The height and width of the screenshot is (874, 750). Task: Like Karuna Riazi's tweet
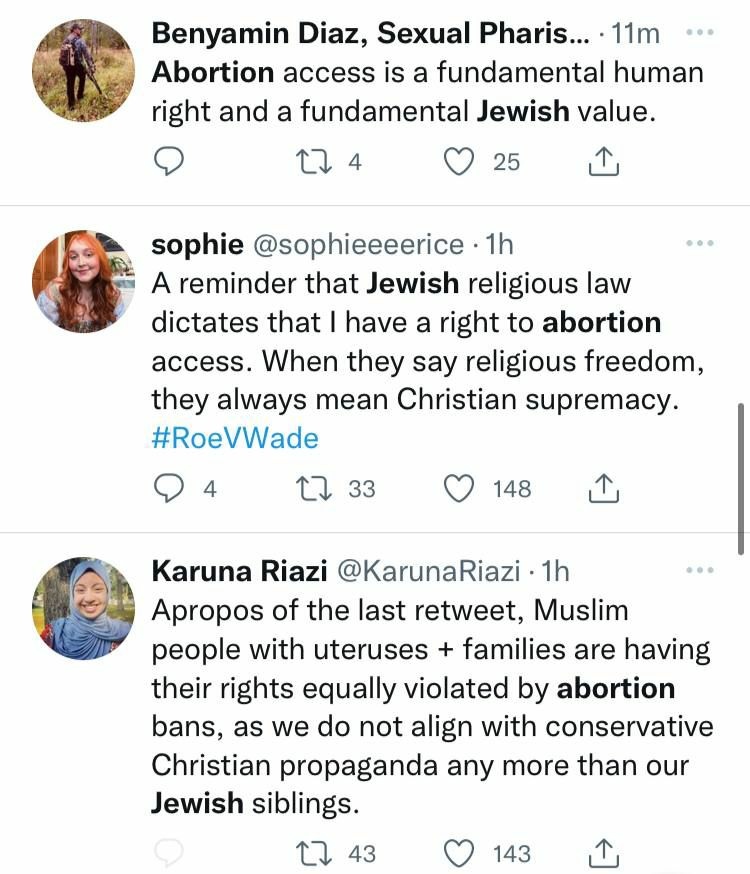[x=458, y=853]
